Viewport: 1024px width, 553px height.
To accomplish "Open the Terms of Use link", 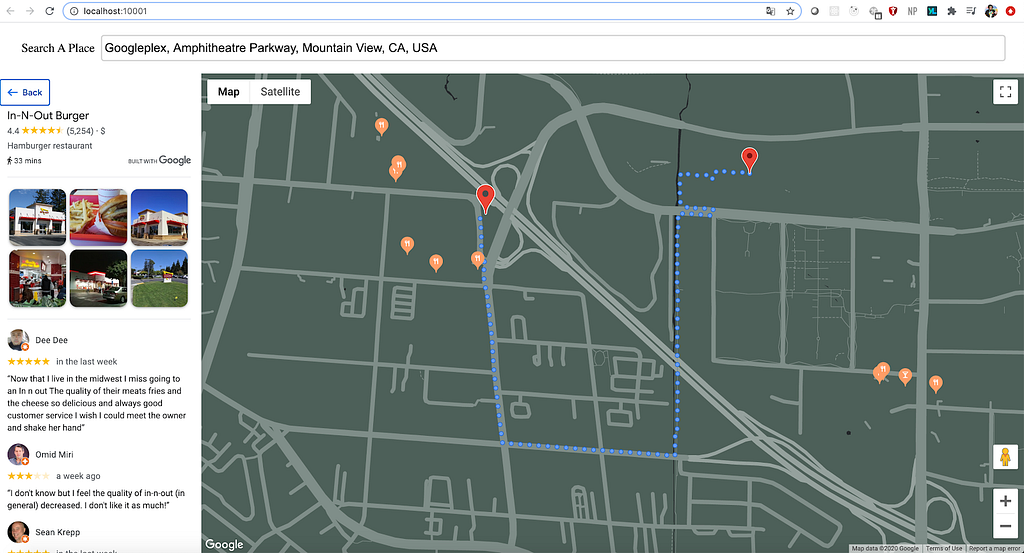I will [944, 548].
